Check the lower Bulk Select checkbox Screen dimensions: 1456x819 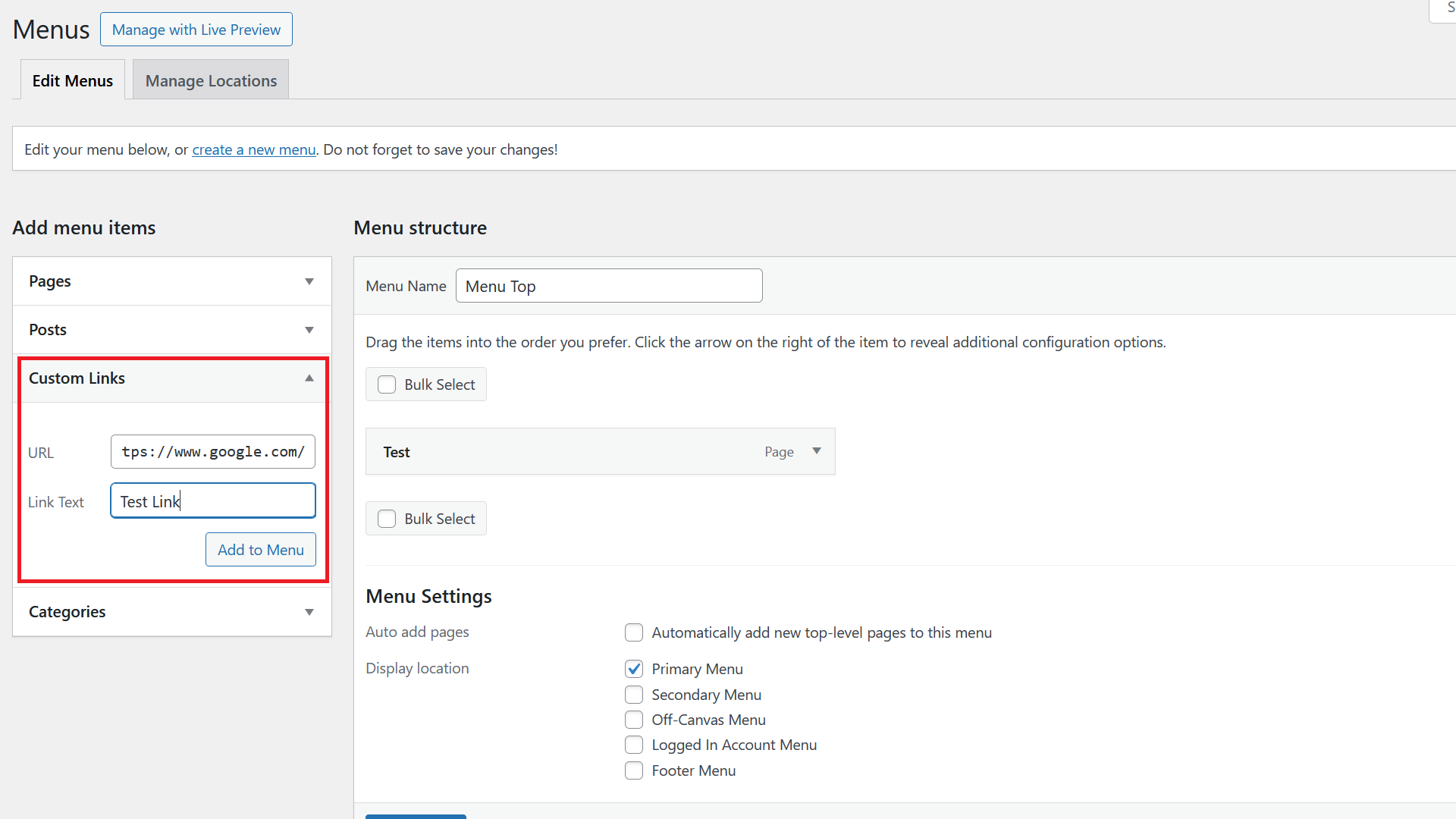pyautogui.click(x=387, y=519)
